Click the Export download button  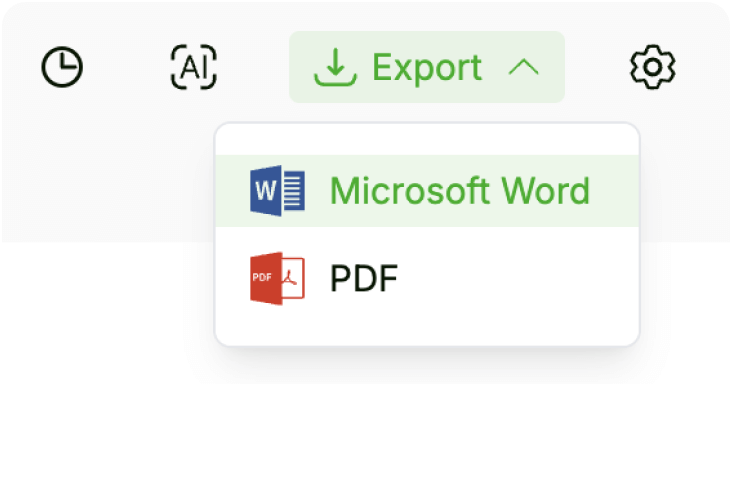click(427, 67)
